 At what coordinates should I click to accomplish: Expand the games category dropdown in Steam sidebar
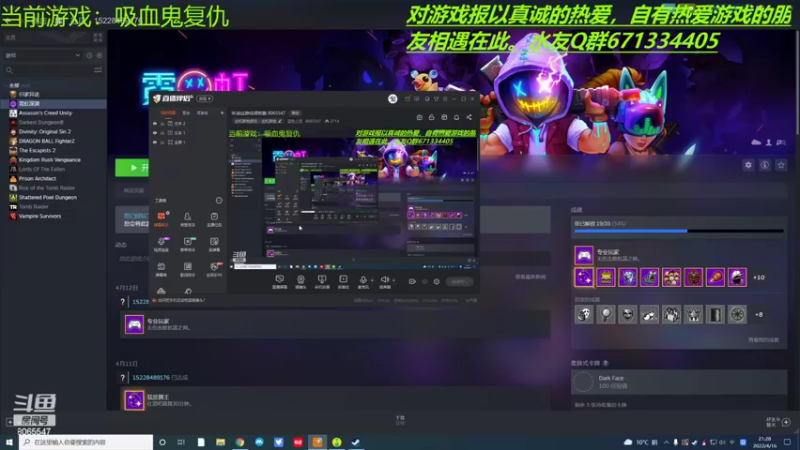(x=78, y=55)
